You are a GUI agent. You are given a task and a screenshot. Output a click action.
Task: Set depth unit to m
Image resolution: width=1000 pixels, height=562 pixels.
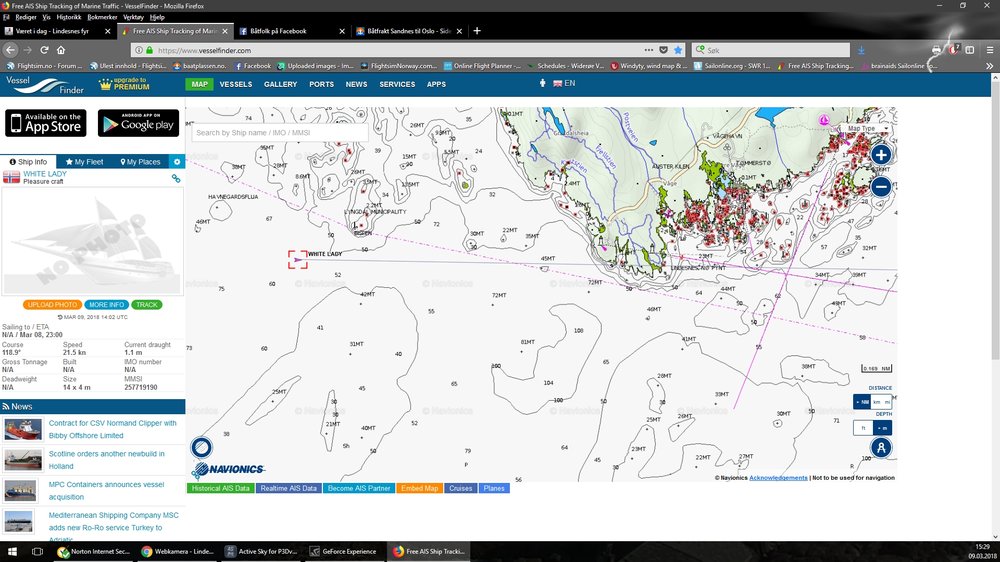(x=882, y=427)
